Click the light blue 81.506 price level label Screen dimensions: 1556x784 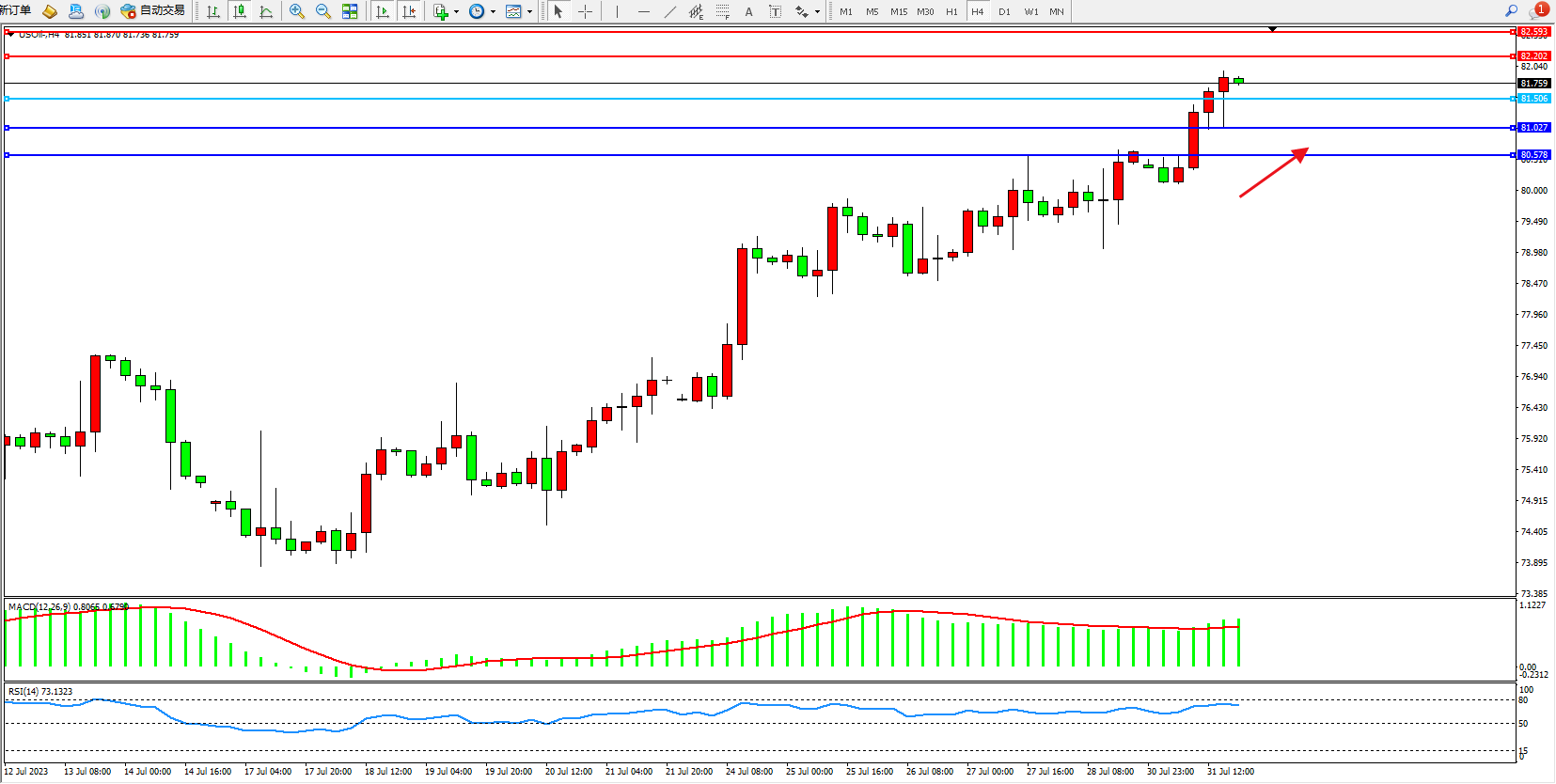click(1533, 99)
